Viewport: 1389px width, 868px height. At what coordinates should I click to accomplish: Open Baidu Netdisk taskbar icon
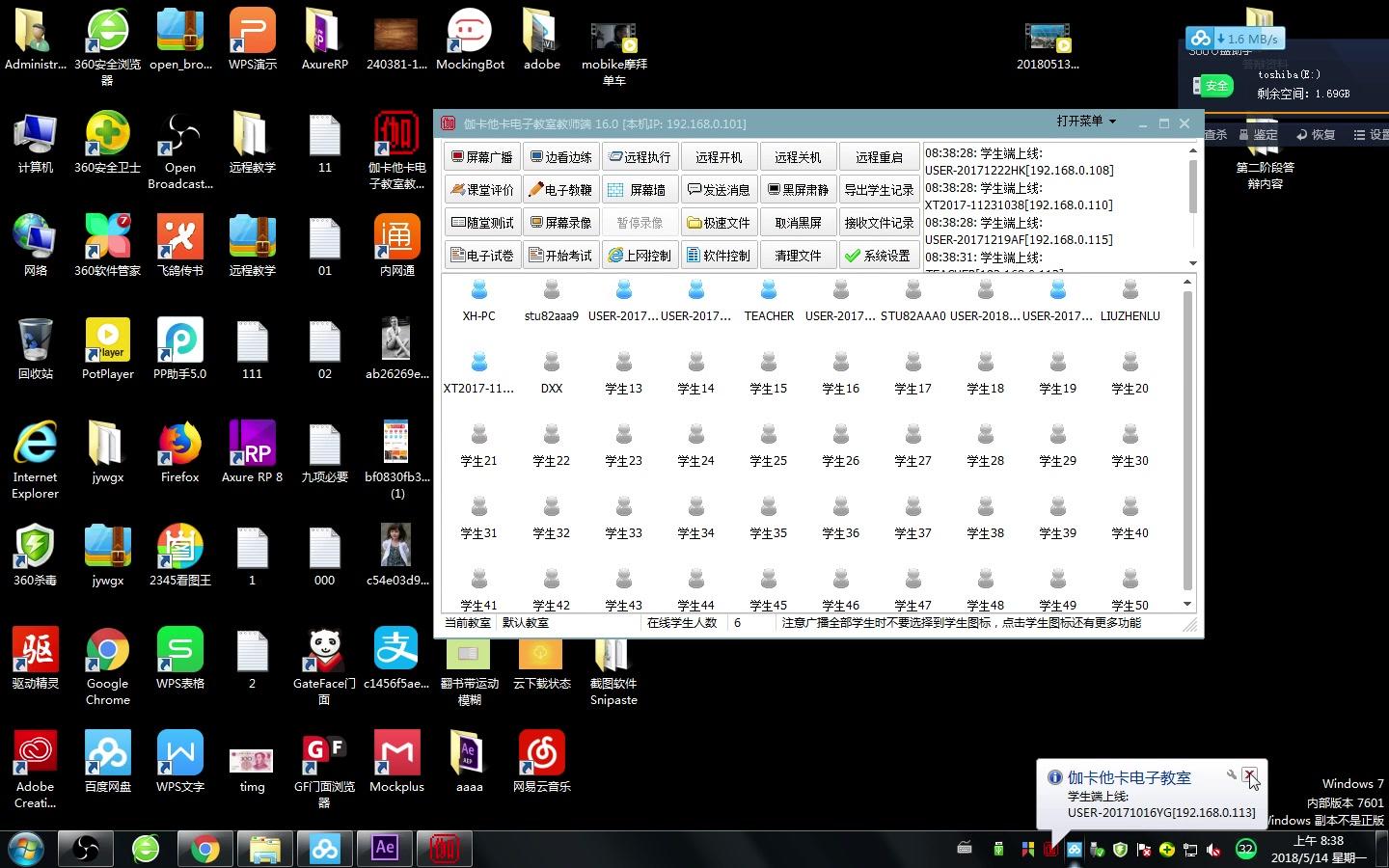coord(325,849)
